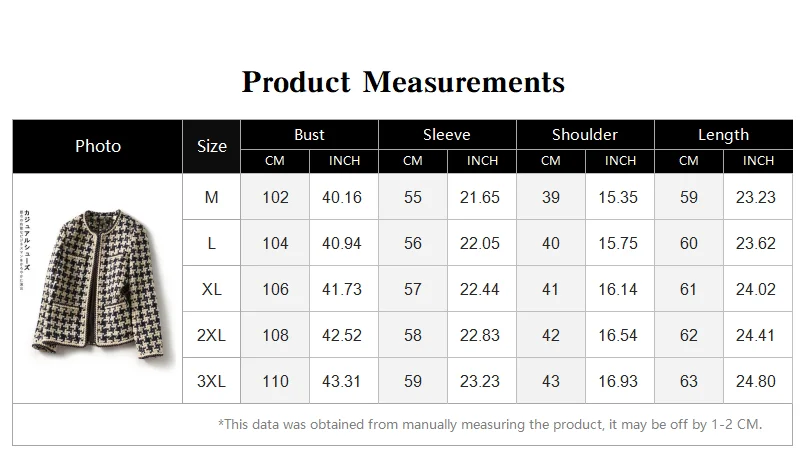Select the M size row label

212,198
